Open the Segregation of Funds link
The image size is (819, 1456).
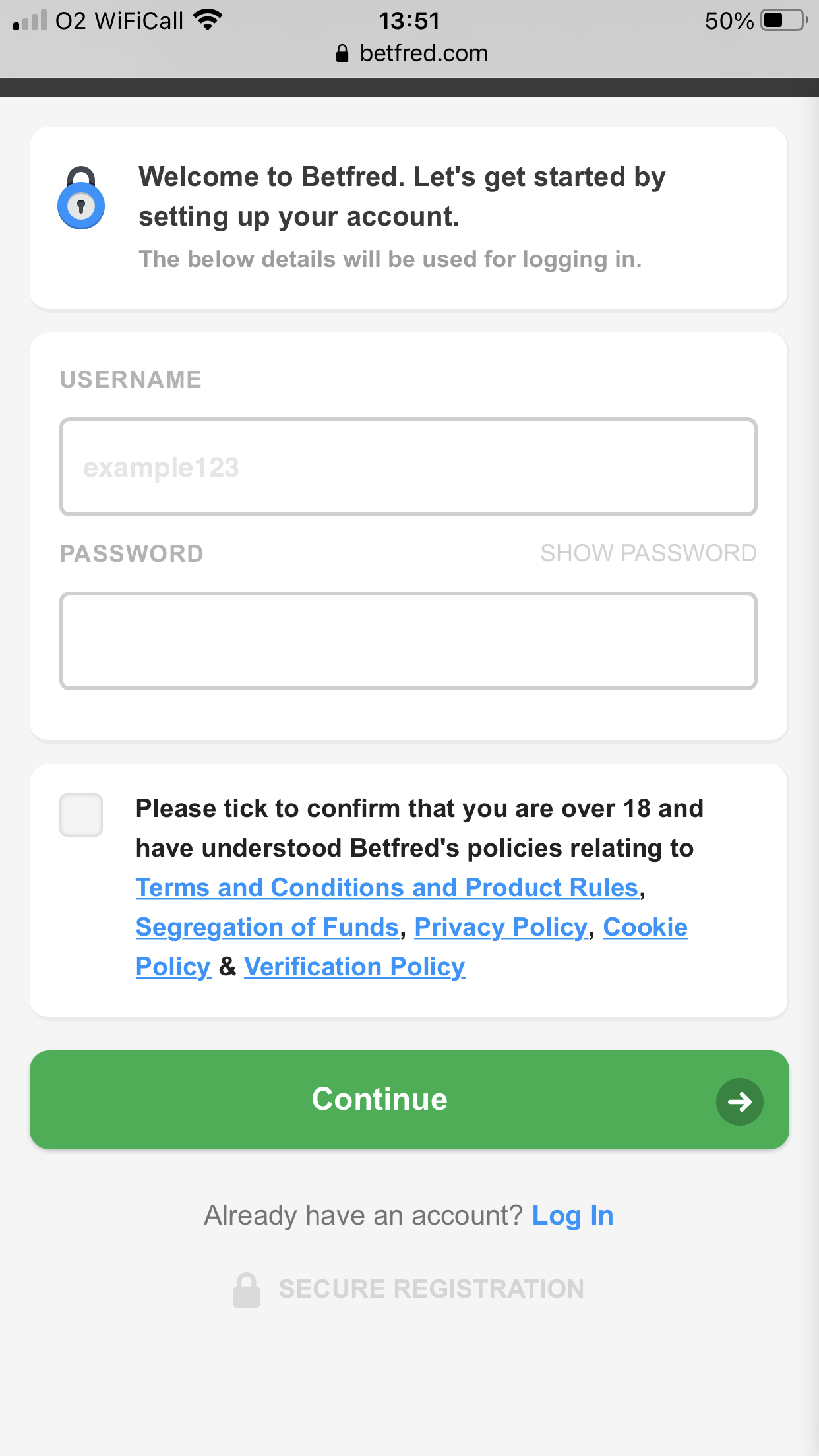pos(268,927)
